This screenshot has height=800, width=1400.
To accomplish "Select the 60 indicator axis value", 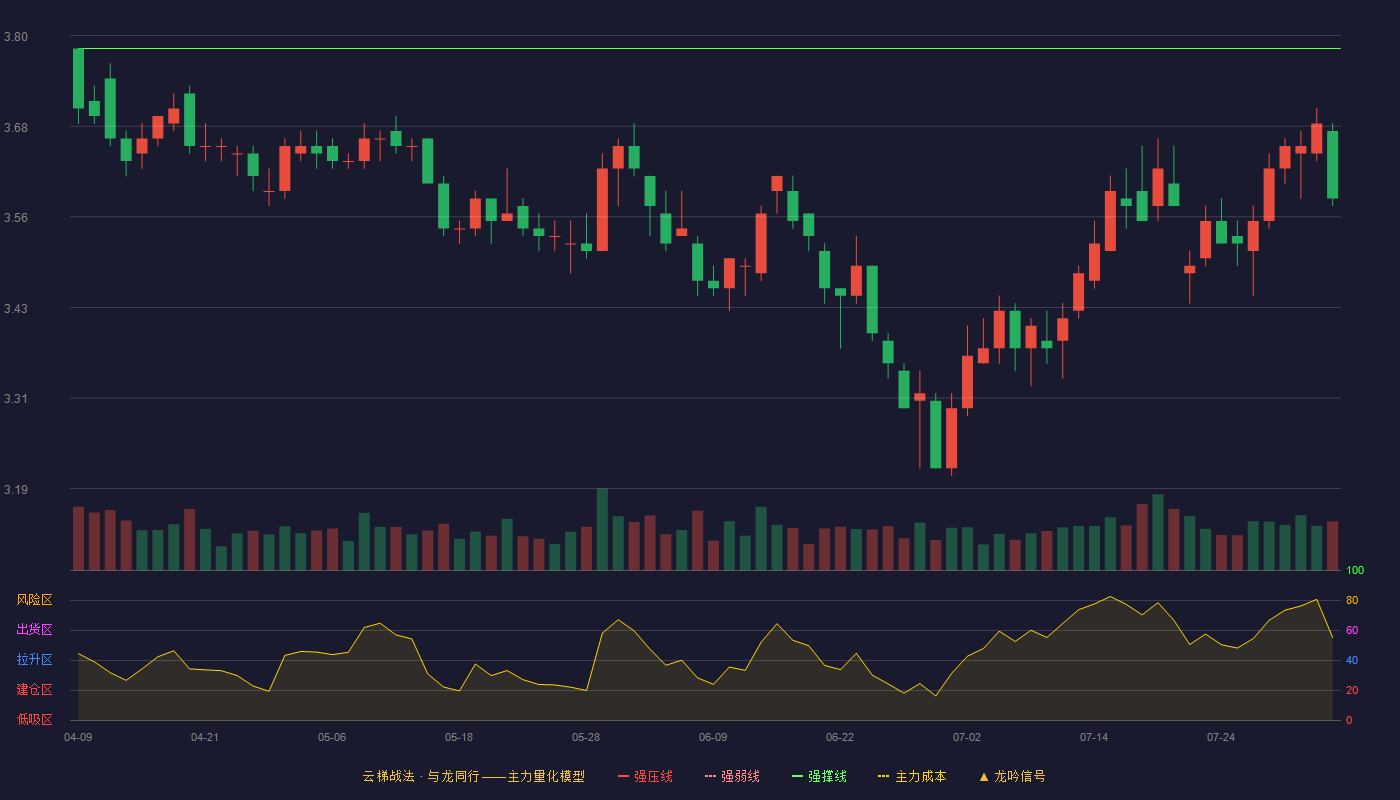I will (x=1352, y=630).
